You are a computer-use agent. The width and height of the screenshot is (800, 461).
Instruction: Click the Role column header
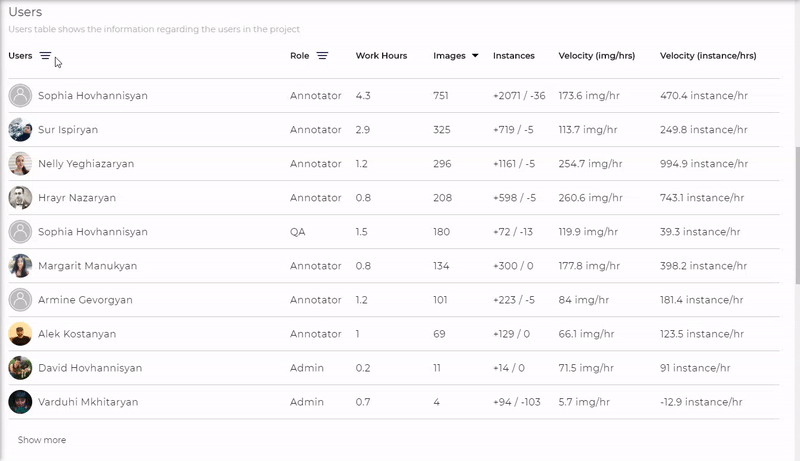(299, 56)
